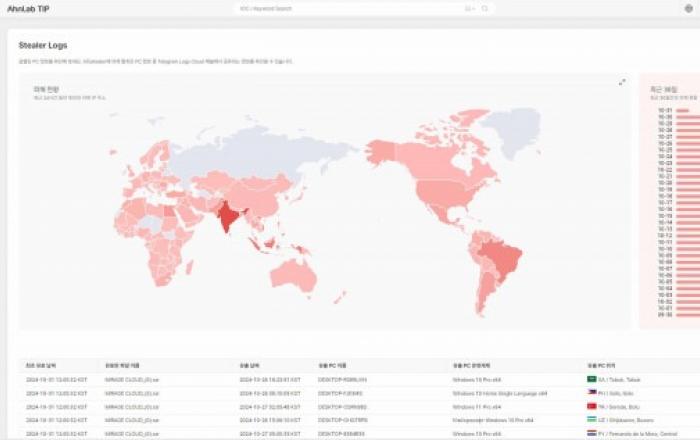
Task: Click the Philippines flag in second row
Action: coord(591,394)
